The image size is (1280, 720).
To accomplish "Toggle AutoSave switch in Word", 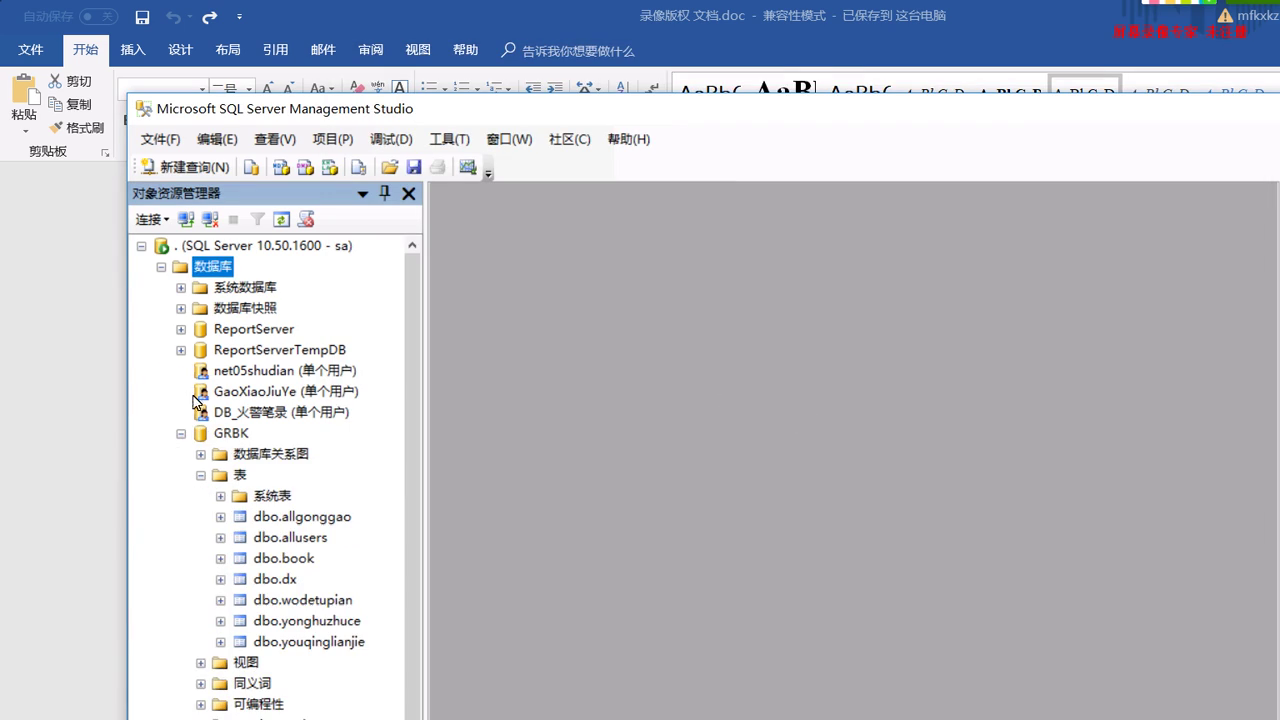I will [98, 17].
